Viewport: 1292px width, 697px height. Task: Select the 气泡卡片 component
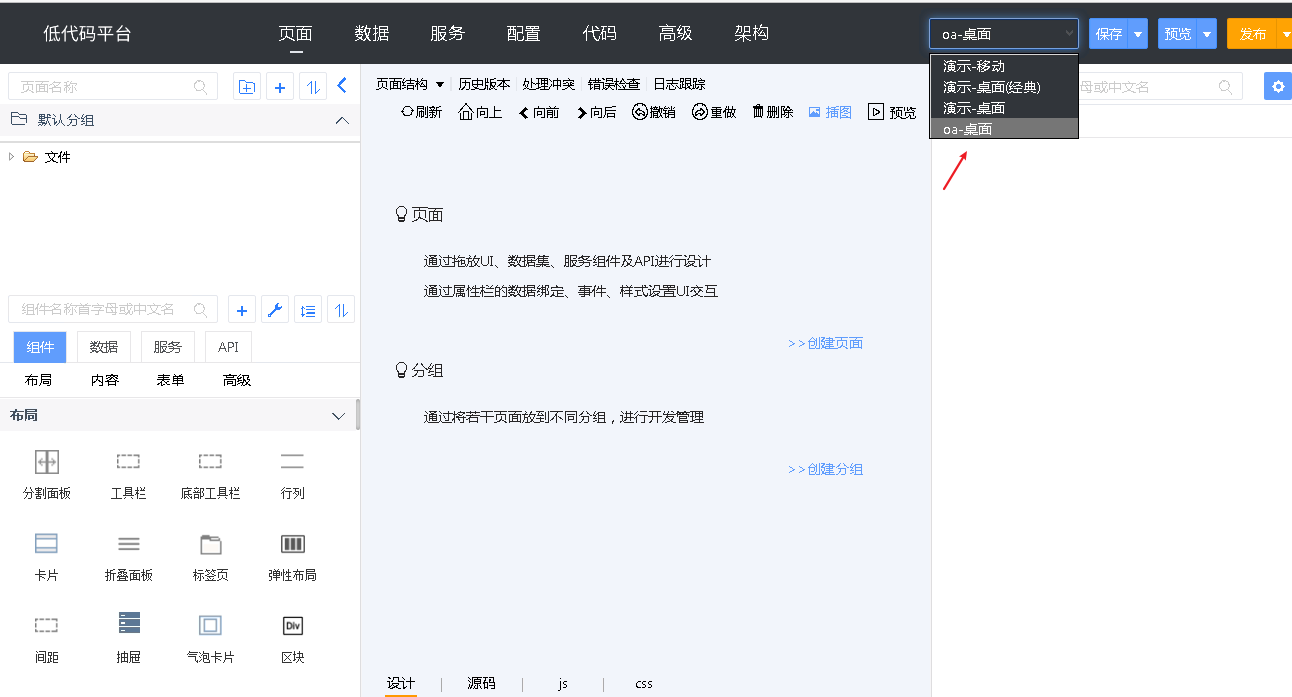(x=210, y=638)
